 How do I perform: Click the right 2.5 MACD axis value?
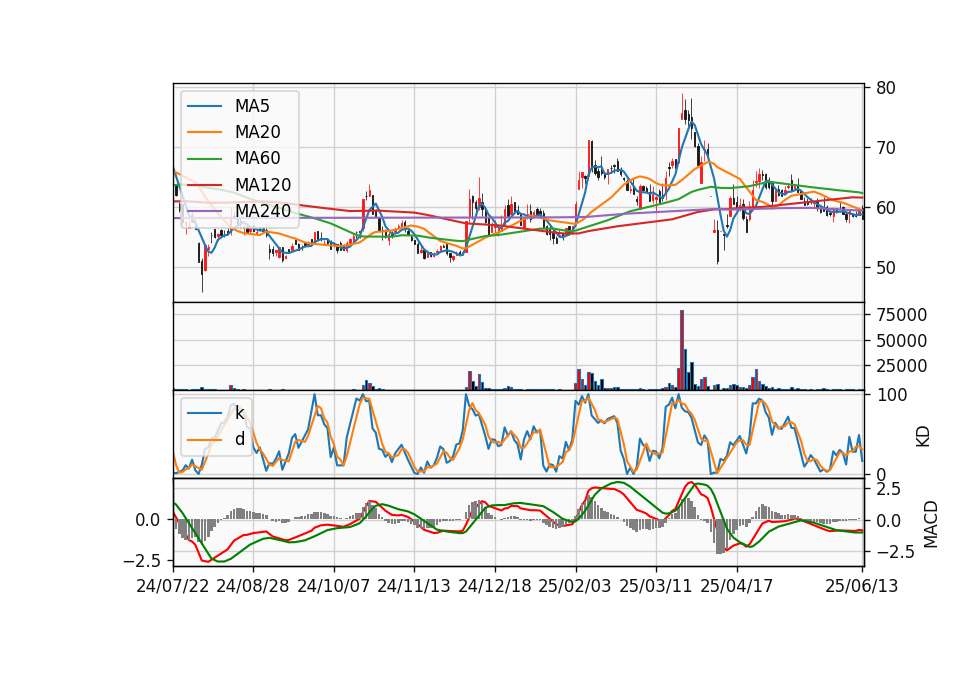pos(888,489)
